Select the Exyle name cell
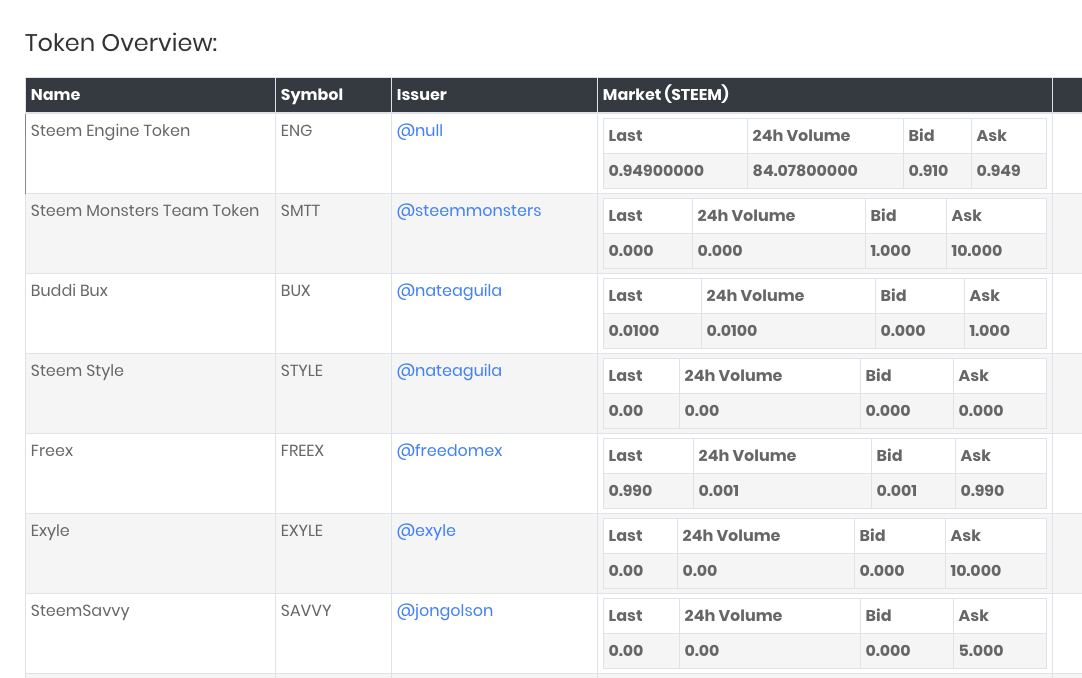The width and height of the screenshot is (1082, 678). point(150,554)
